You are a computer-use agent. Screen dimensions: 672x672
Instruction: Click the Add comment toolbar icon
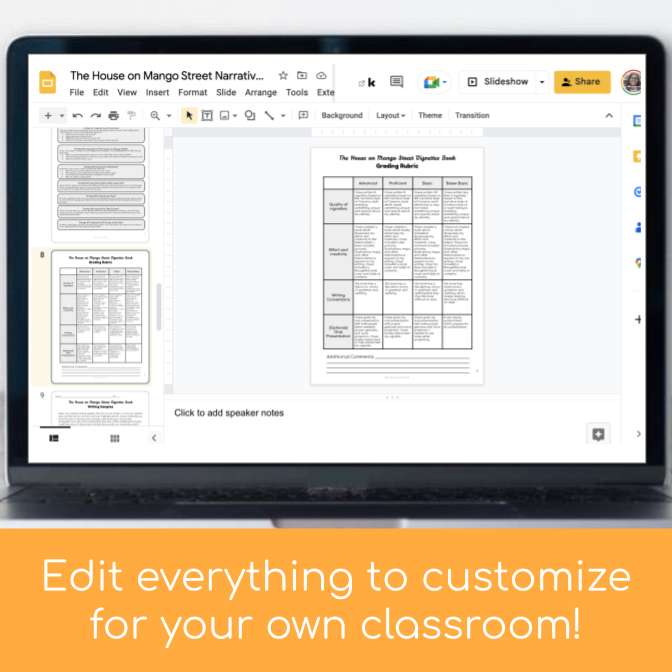coord(303,116)
